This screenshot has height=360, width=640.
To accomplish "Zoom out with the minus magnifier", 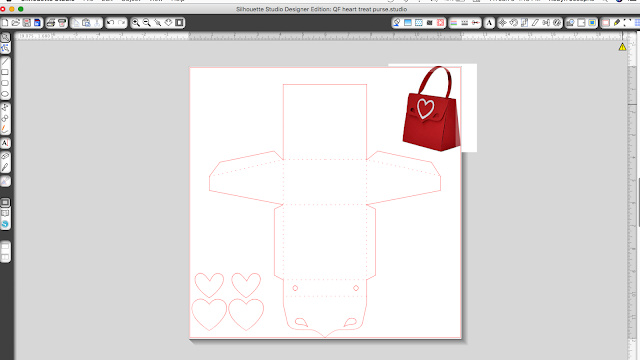I will (147, 23).
